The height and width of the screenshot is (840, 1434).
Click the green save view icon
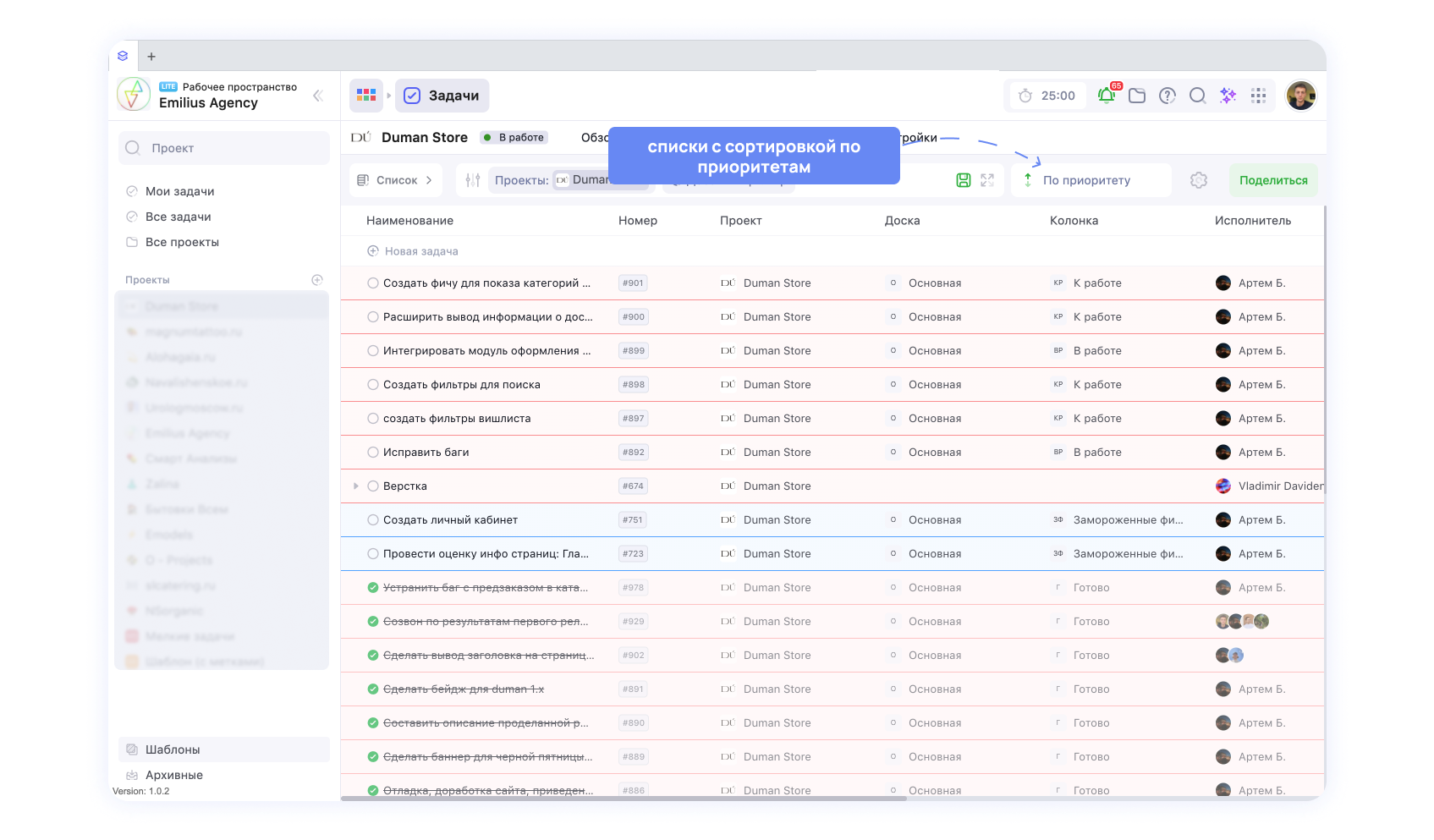tap(964, 180)
